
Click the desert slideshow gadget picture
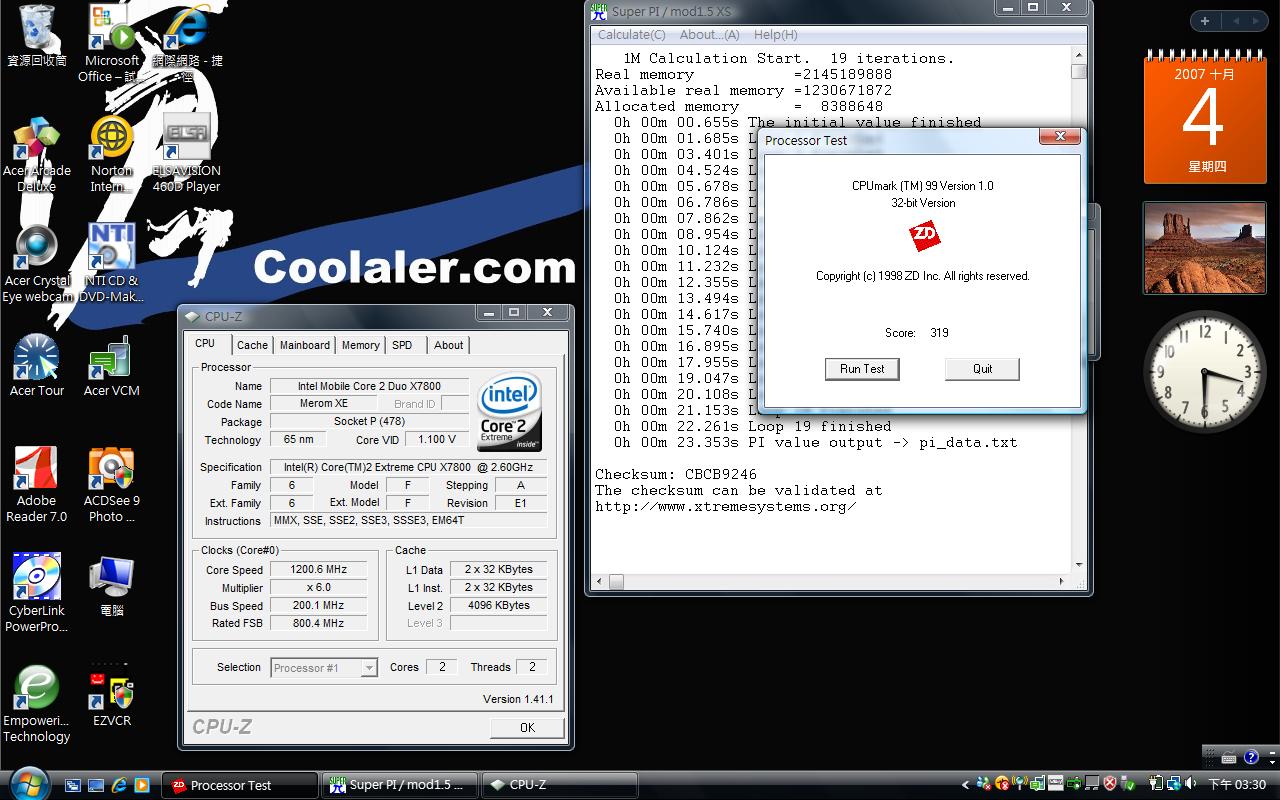click(1204, 248)
